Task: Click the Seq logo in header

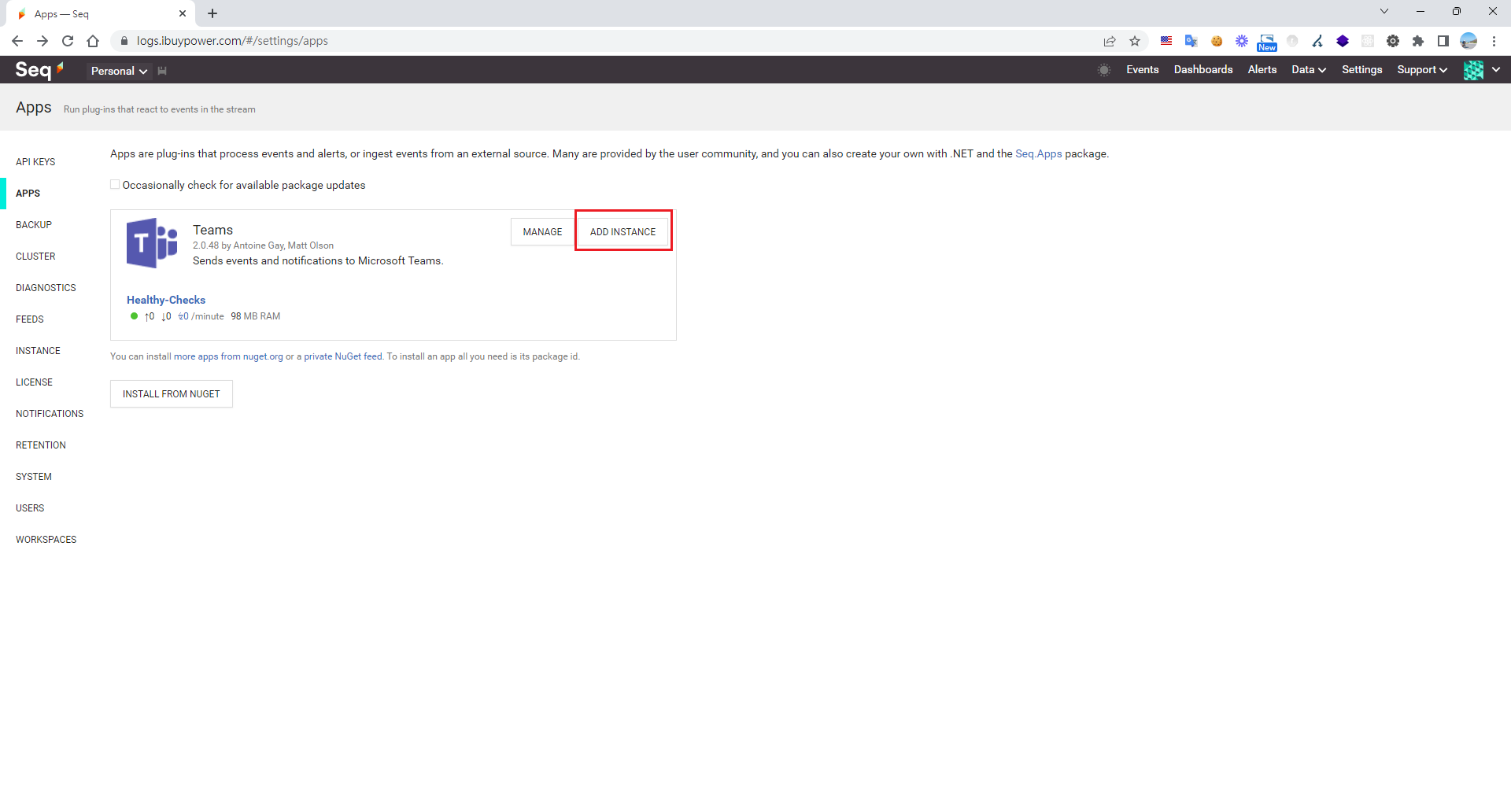Action: coord(39,70)
